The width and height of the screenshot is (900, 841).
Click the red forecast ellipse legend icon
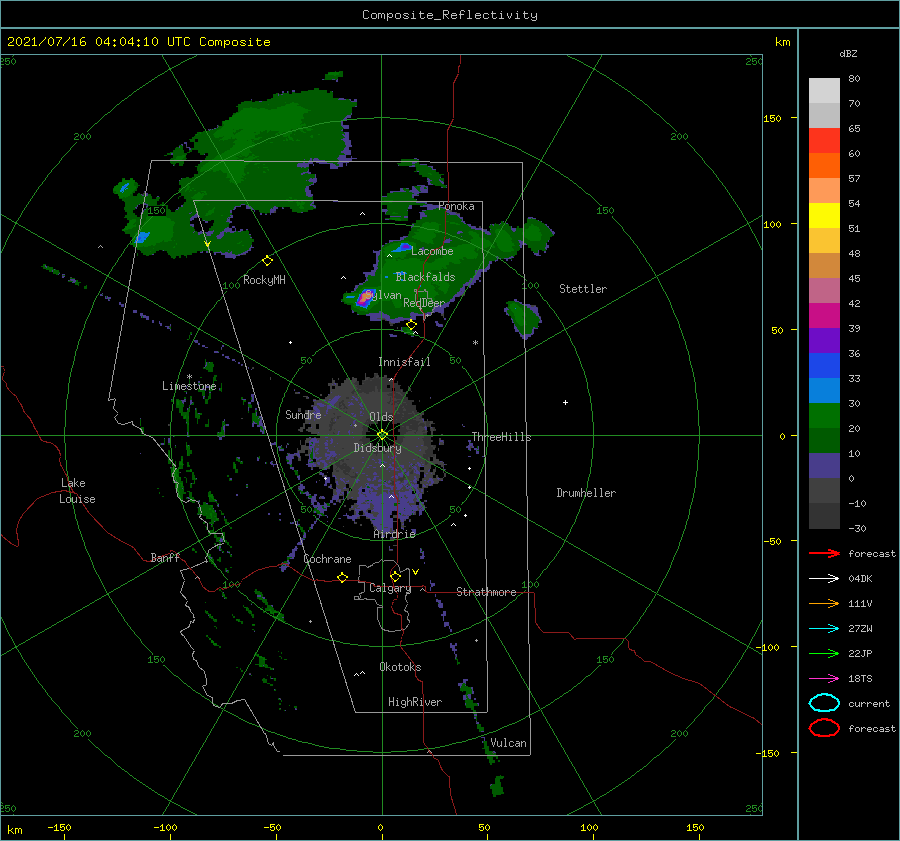[824, 728]
